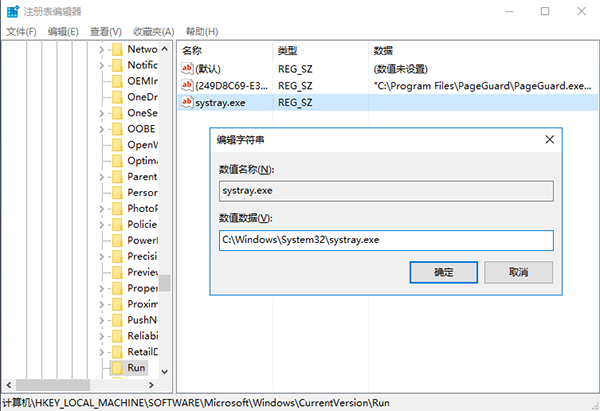Click the Registry Editor app icon in title bar
Image resolution: width=600 pixels, height=411 pixels.
coord(13,11)
